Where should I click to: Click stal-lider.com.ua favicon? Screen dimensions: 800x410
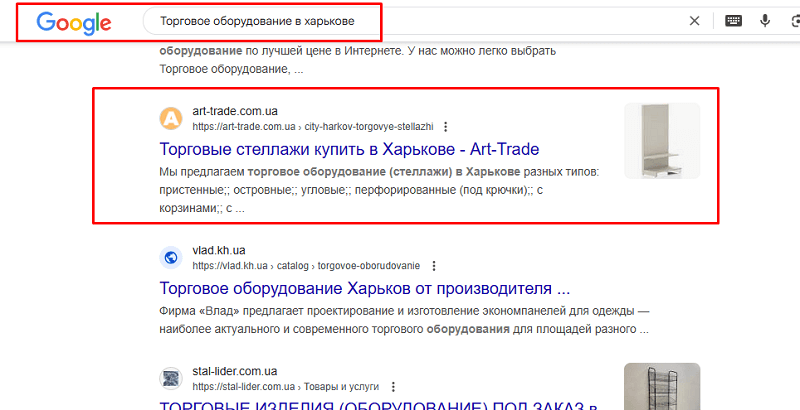[171, 378]
